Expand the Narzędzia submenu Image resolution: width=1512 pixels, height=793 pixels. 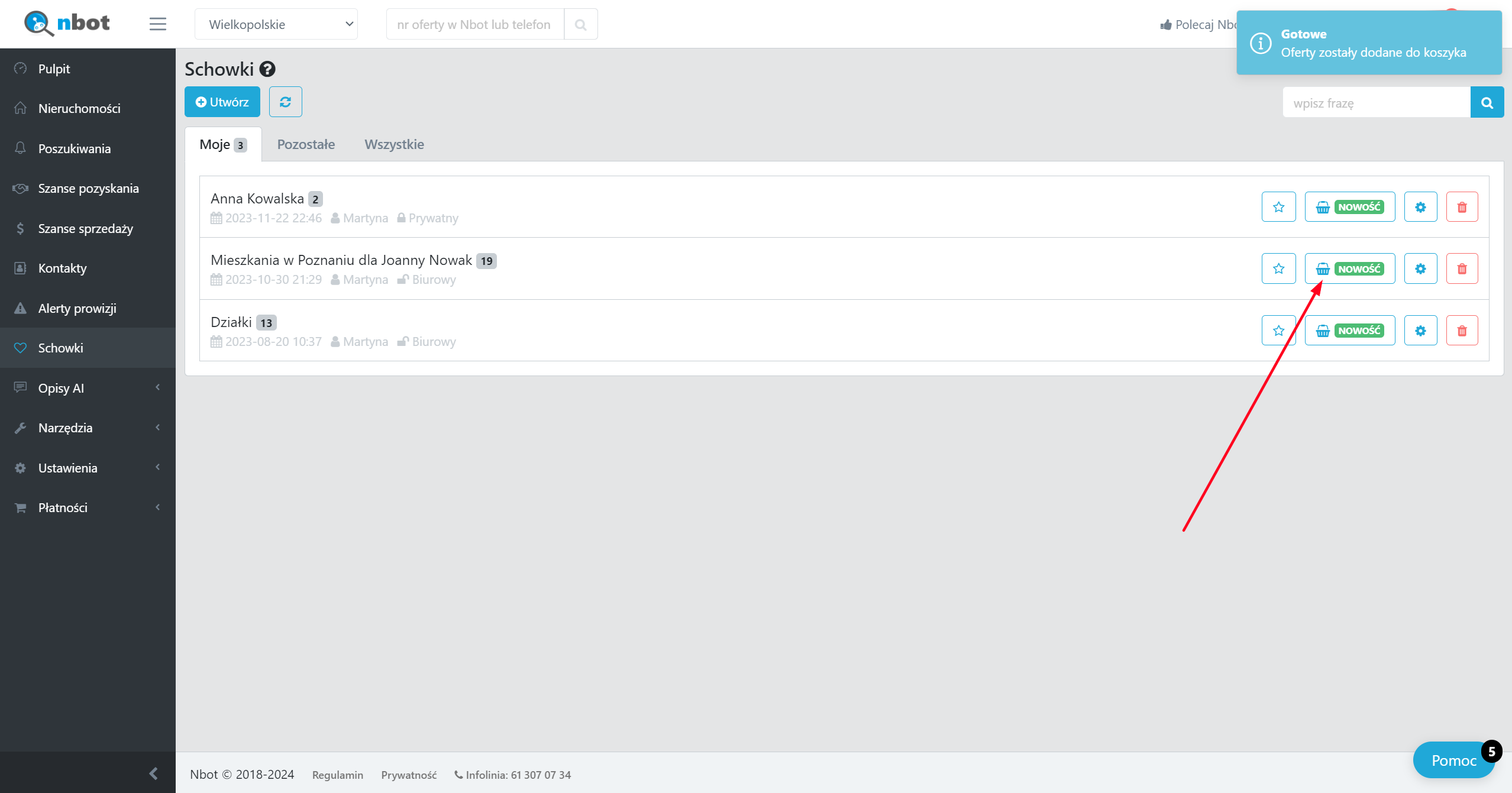pos(88,428)
